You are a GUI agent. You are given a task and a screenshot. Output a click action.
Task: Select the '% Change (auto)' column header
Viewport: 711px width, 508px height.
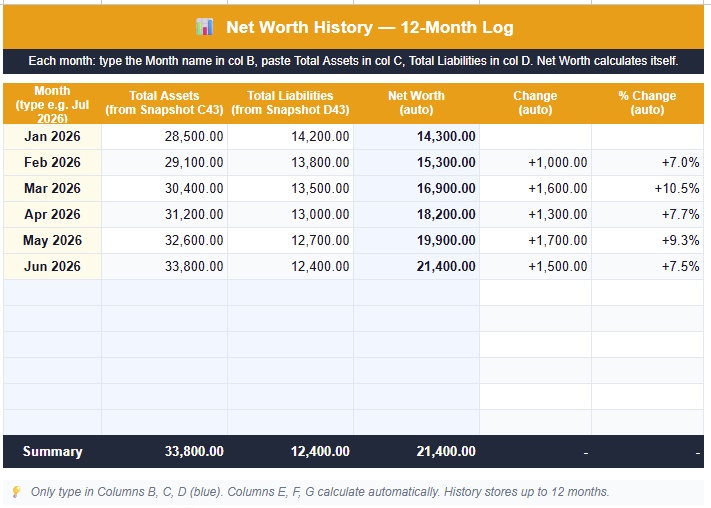click(647, 104)
